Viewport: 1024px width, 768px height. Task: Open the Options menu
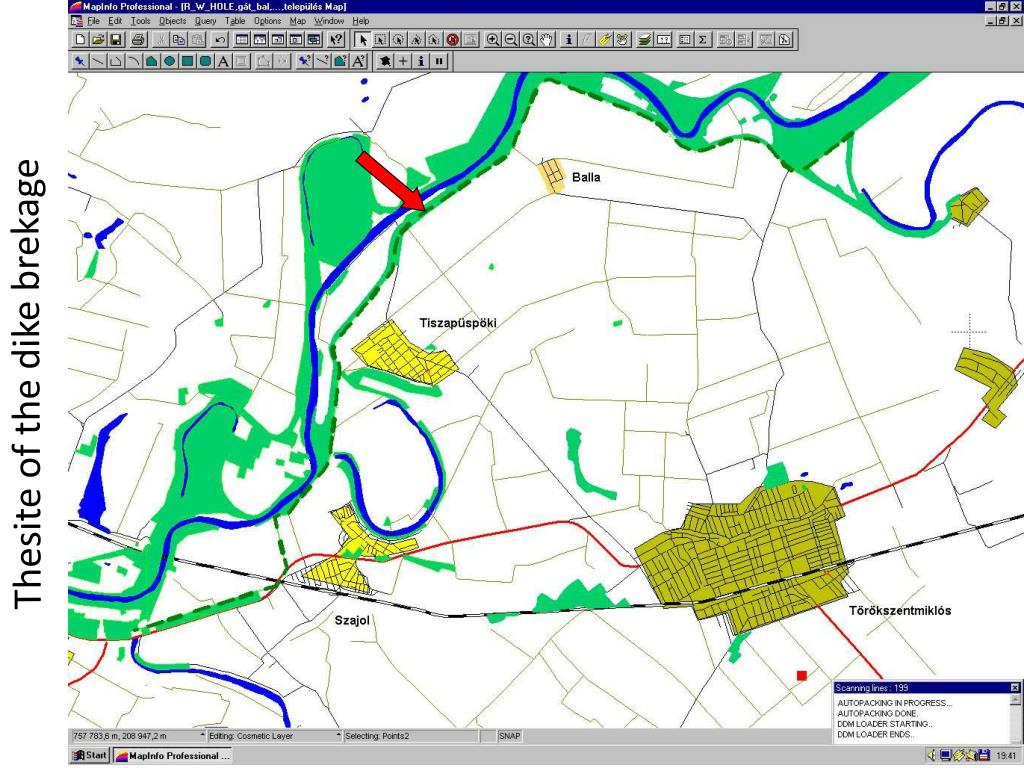[267, 21]
